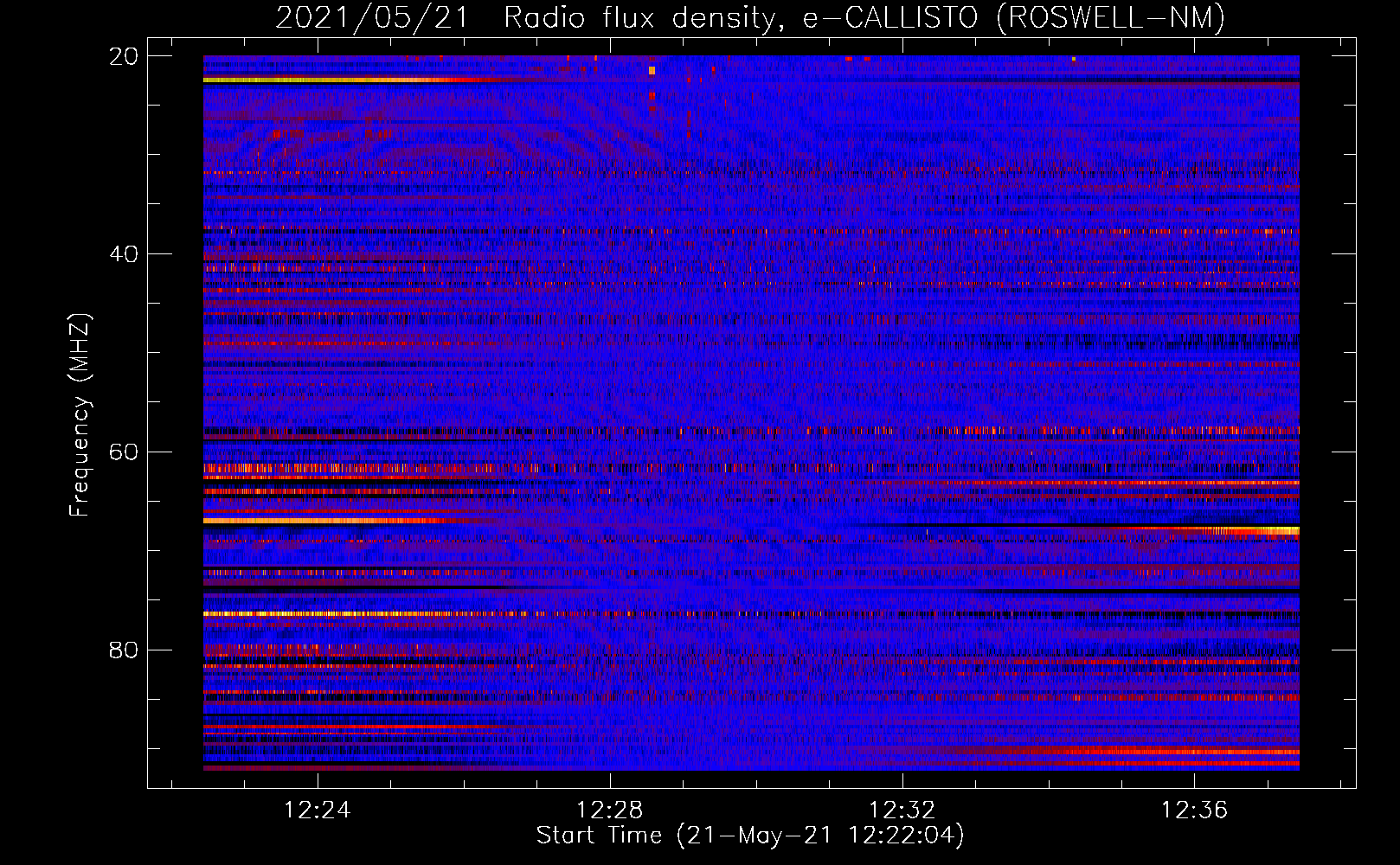Select the 12:36 time tick label

(x=1194, y=811)
